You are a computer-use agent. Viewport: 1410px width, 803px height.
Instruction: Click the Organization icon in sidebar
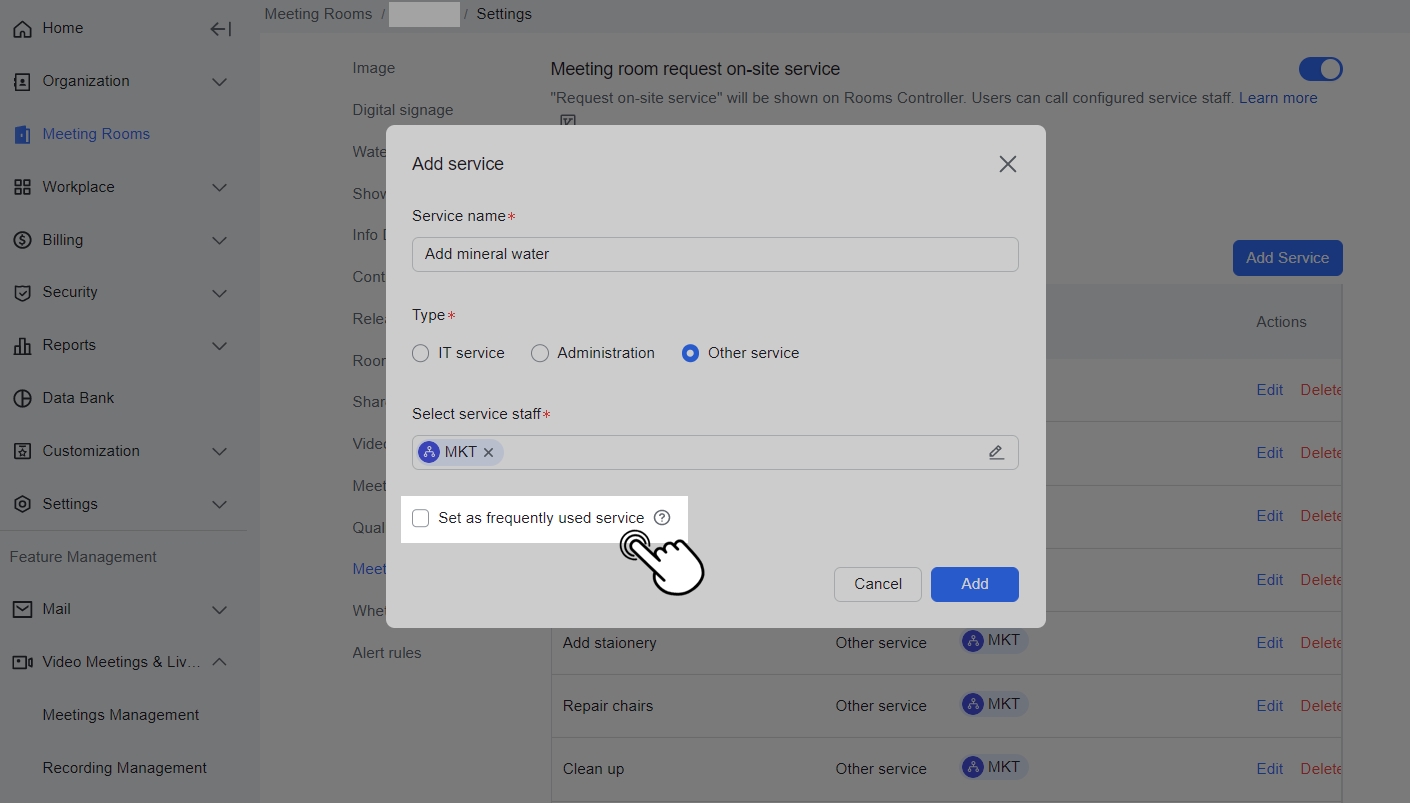22,82
